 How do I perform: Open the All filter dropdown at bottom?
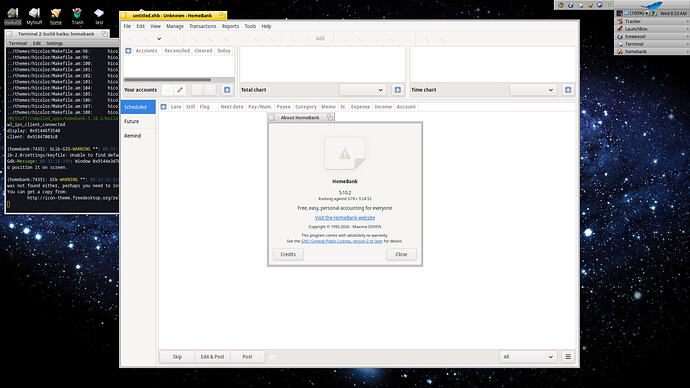tap(528, 356)
